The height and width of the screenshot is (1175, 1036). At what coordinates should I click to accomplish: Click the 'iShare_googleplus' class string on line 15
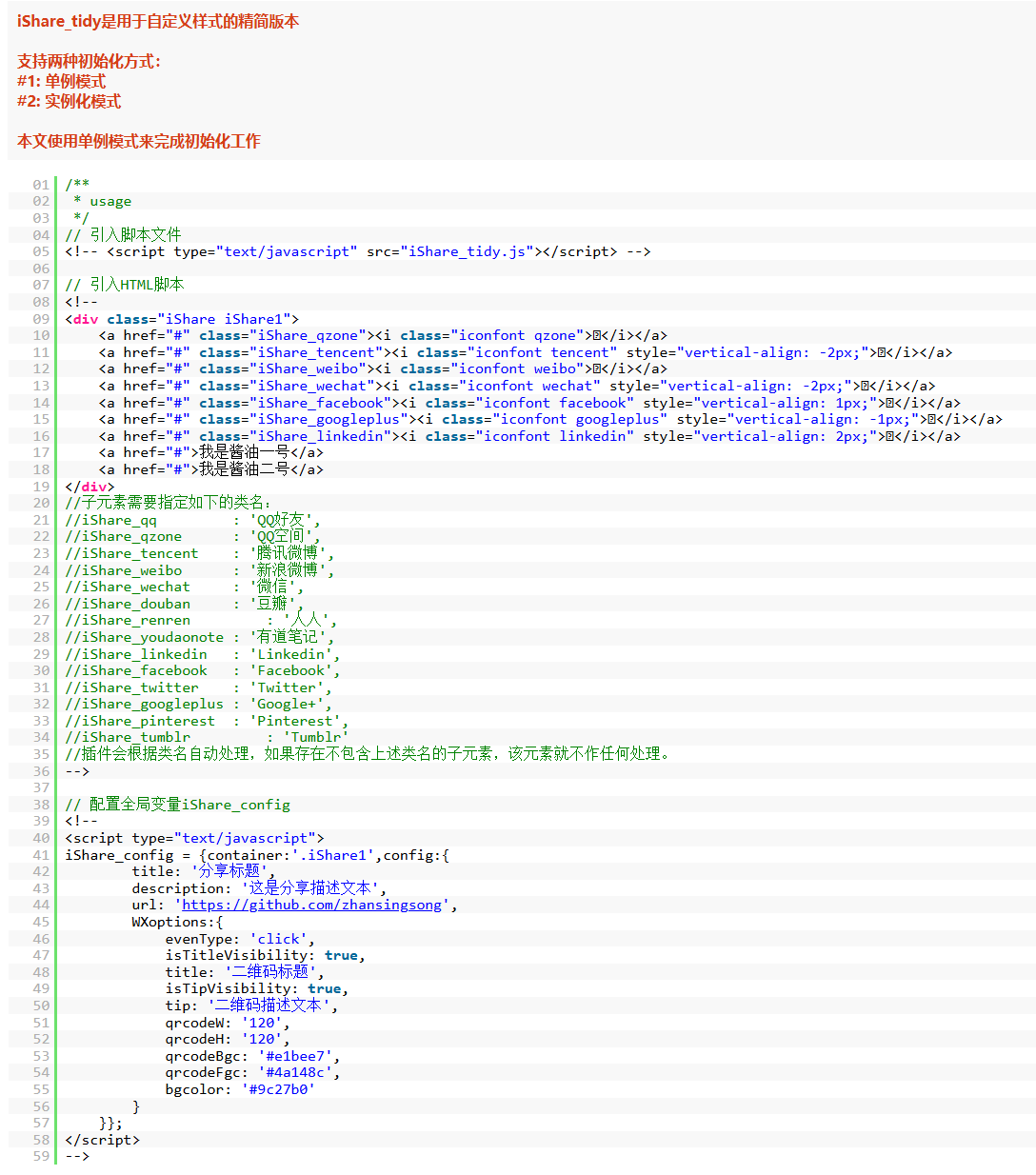pyautogui.click(x=329, y=419)
